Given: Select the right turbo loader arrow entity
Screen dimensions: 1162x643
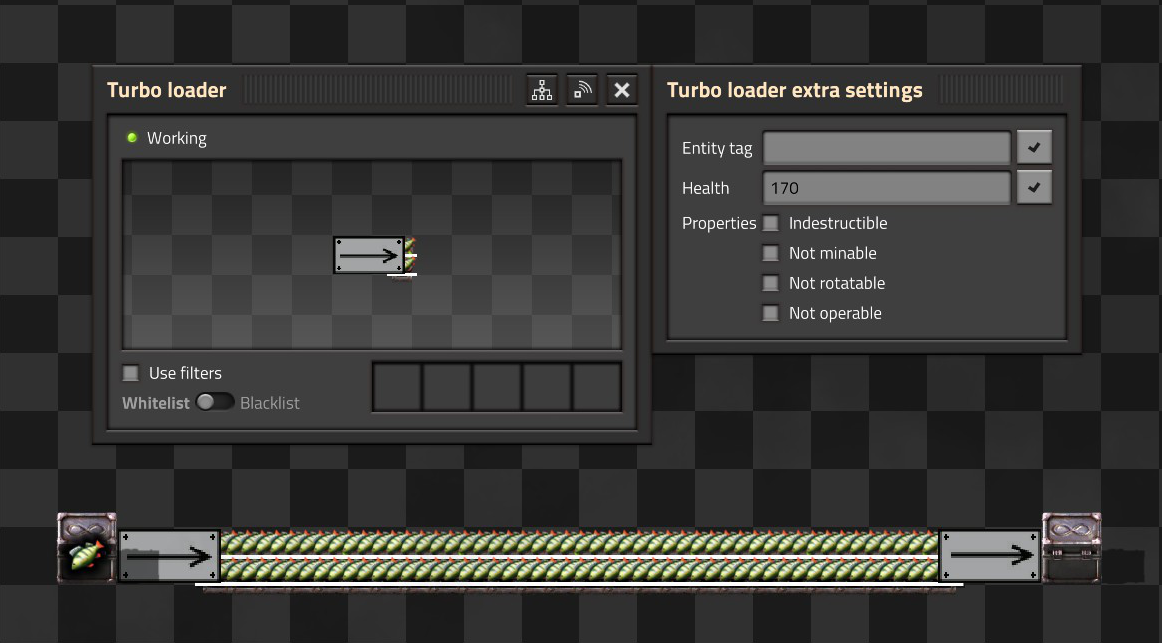Looking at the screenshot, I should pyautogui.click(x=990, y=556).
